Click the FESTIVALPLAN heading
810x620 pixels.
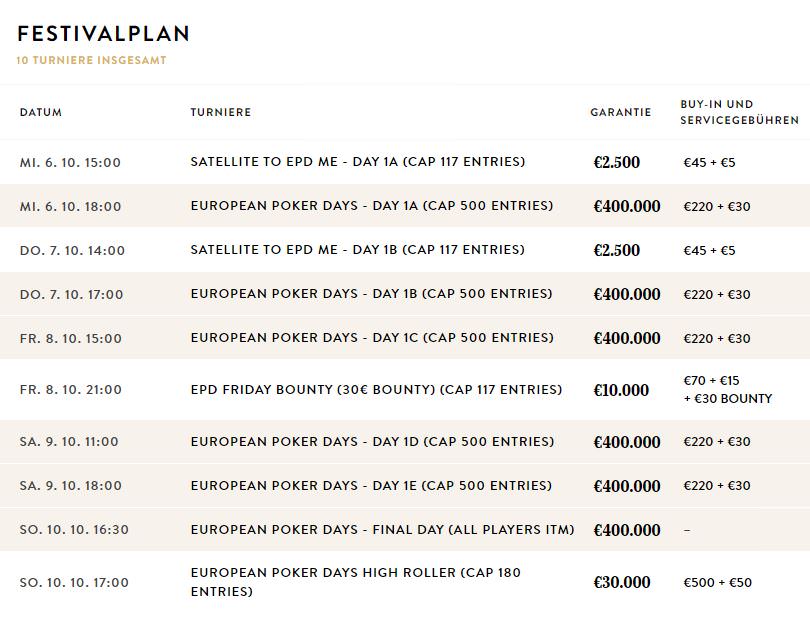pos(103,34)
